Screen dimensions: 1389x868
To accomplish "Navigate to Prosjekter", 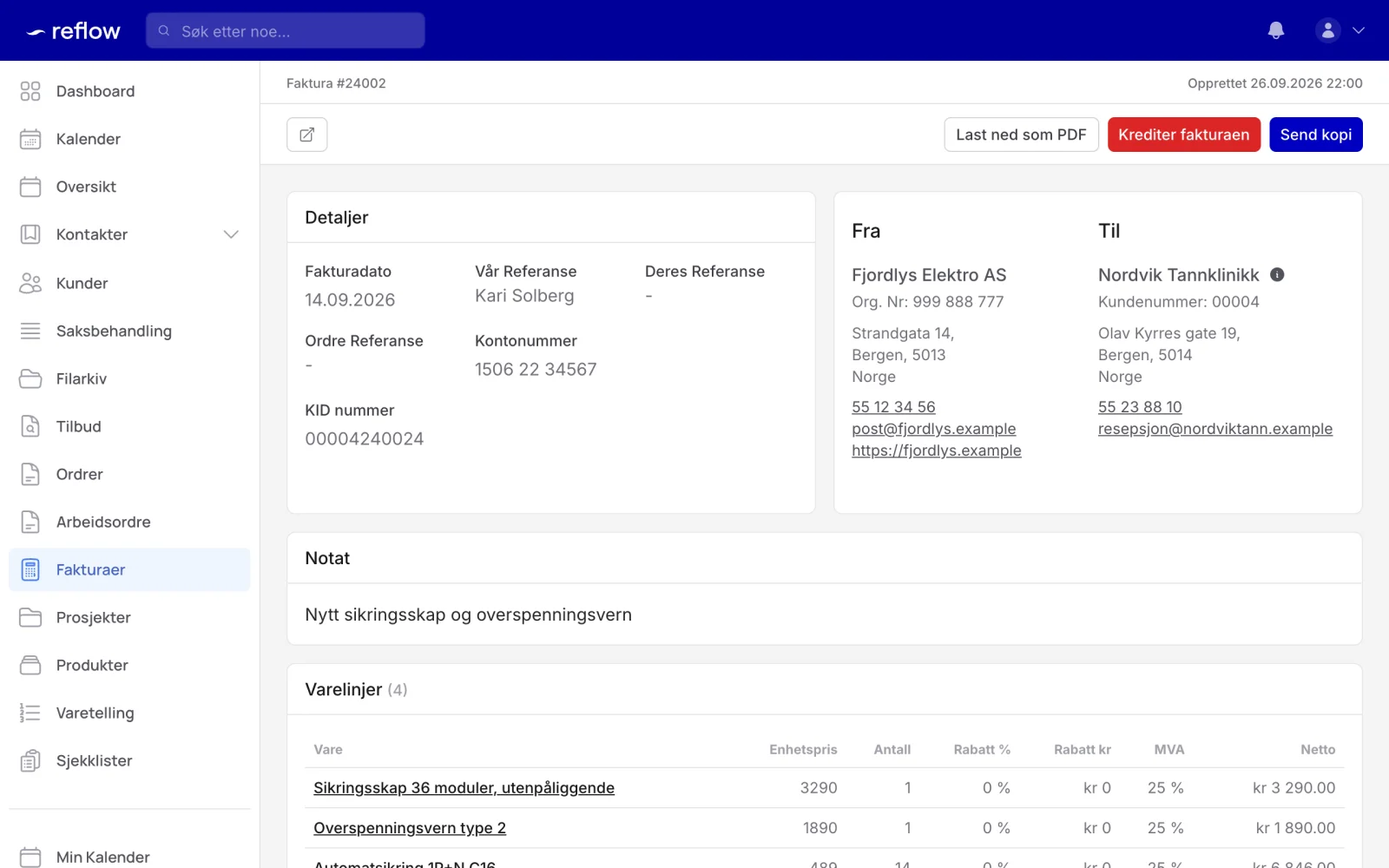I will (x=129, y=617).
